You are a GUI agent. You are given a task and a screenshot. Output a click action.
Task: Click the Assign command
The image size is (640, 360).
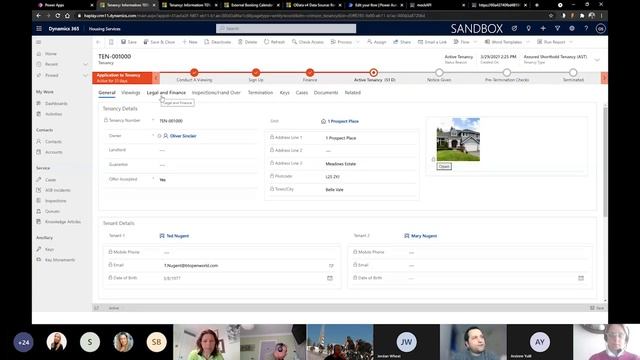click(377, 42)
